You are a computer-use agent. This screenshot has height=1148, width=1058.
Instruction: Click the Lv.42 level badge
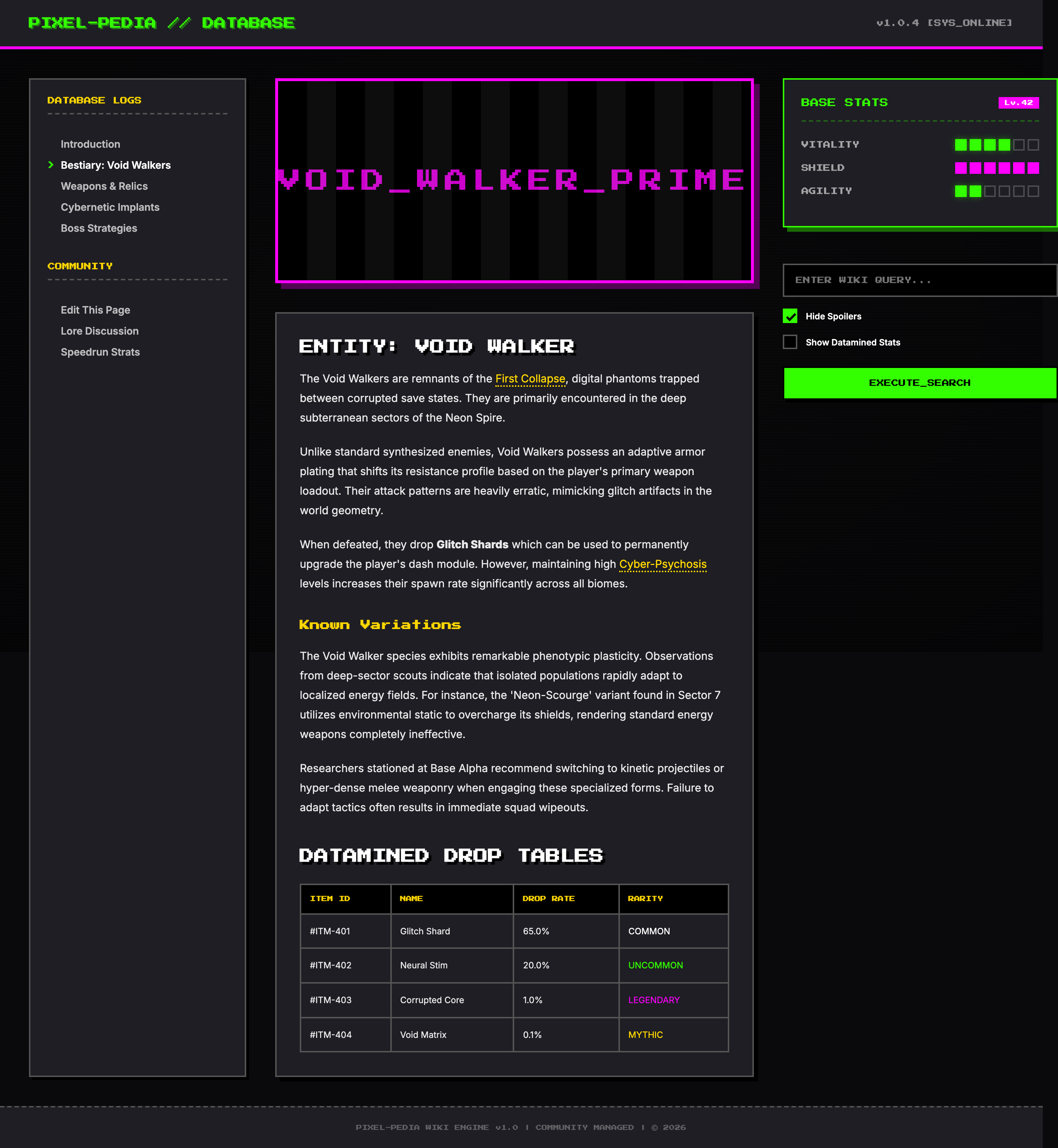[x=1018, y=102]
